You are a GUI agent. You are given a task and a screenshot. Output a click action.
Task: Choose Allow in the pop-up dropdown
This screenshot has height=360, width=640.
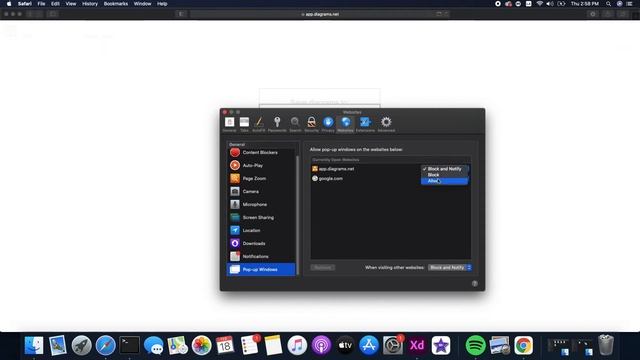444,181
